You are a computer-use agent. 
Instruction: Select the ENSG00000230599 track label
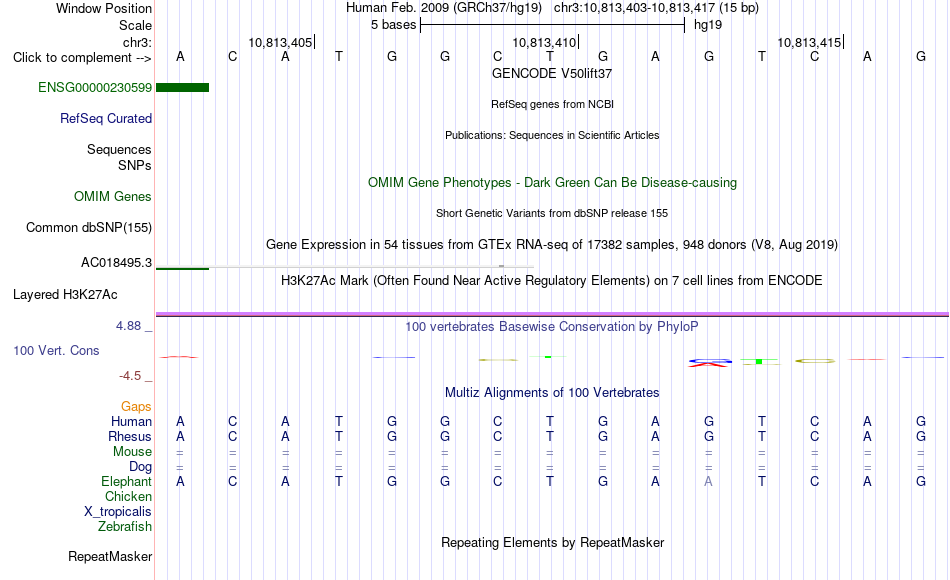(95, 87)
